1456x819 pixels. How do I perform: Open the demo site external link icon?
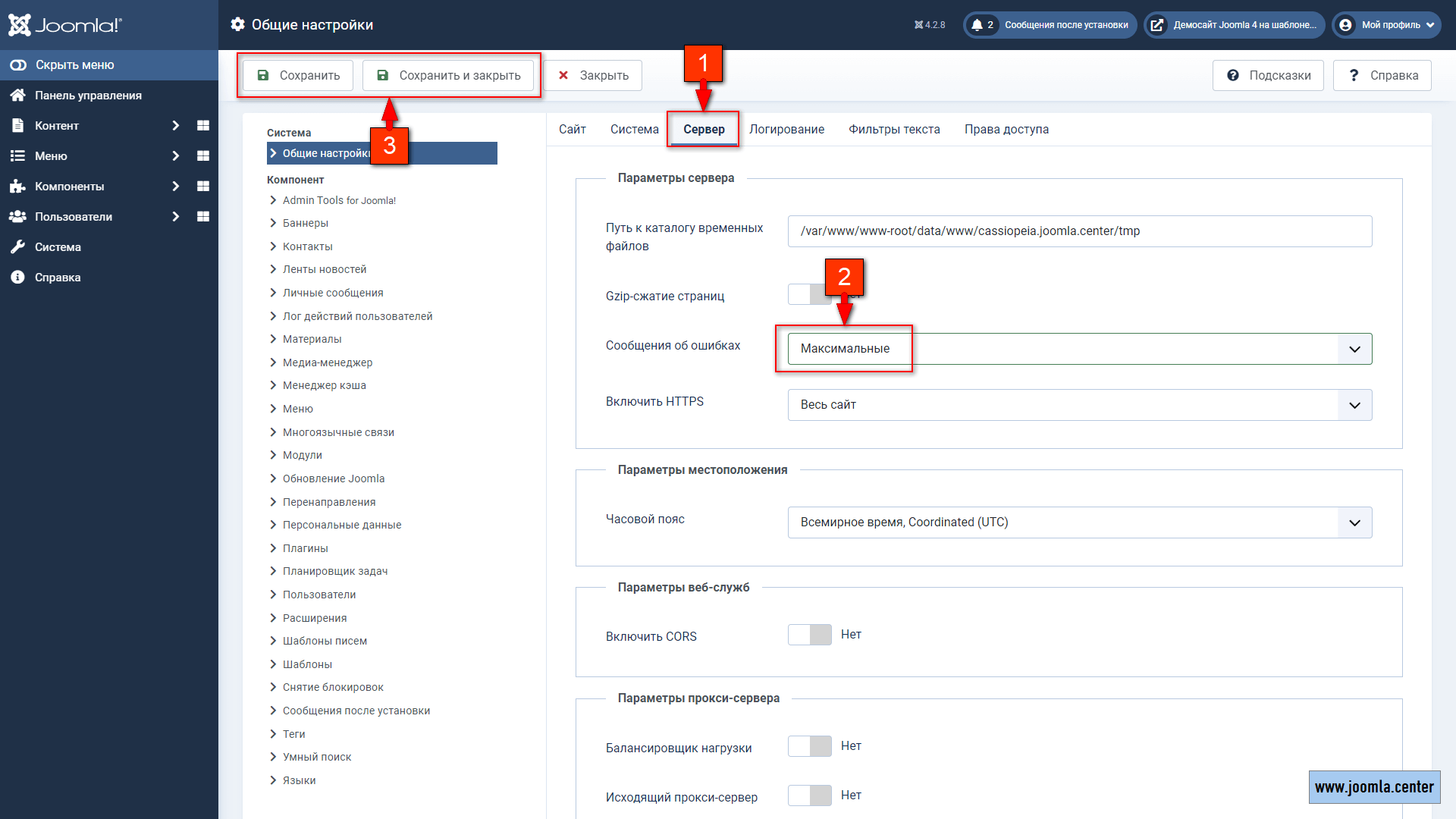[1157, 25]
